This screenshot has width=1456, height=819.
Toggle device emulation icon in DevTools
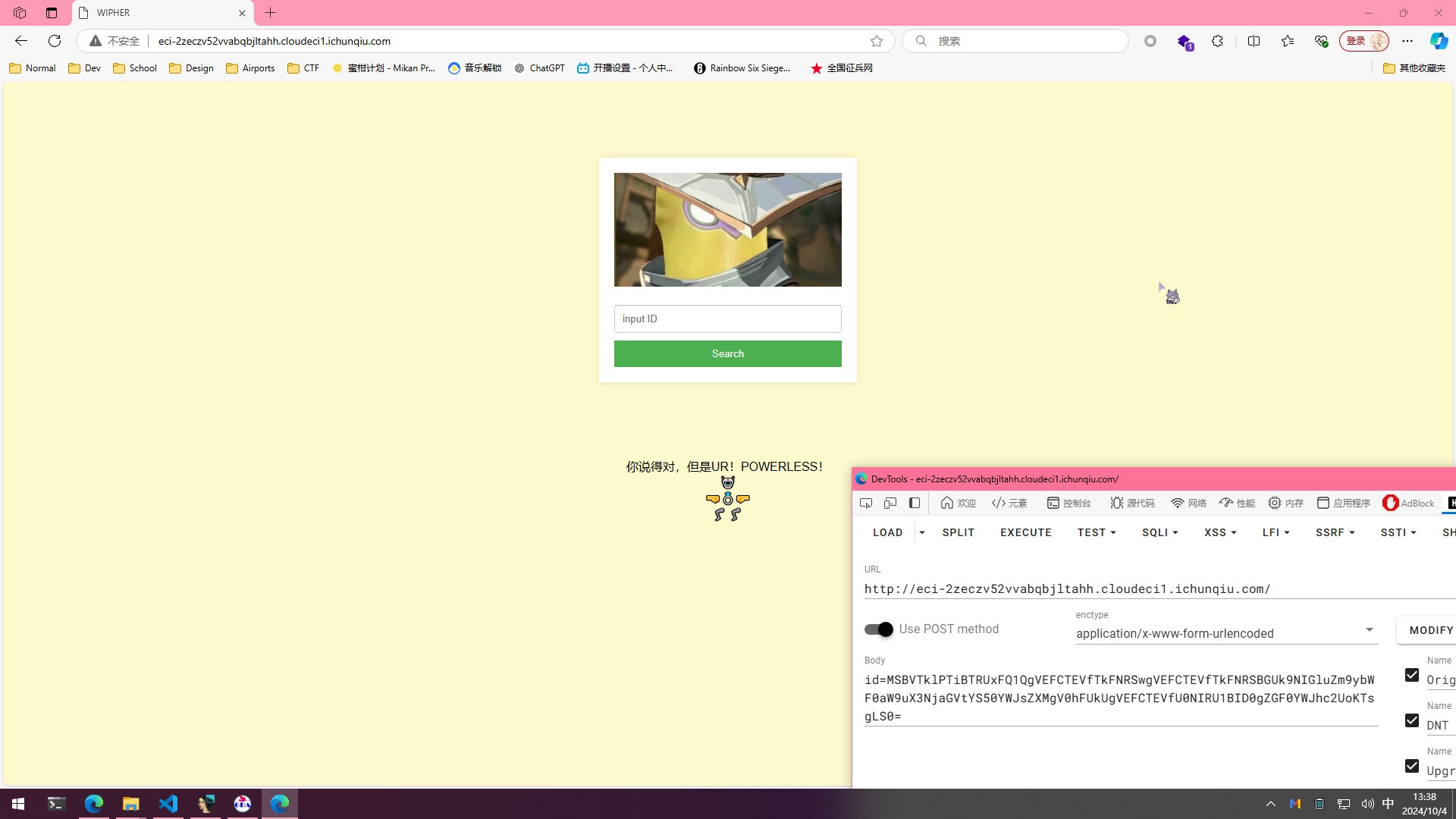890,503
